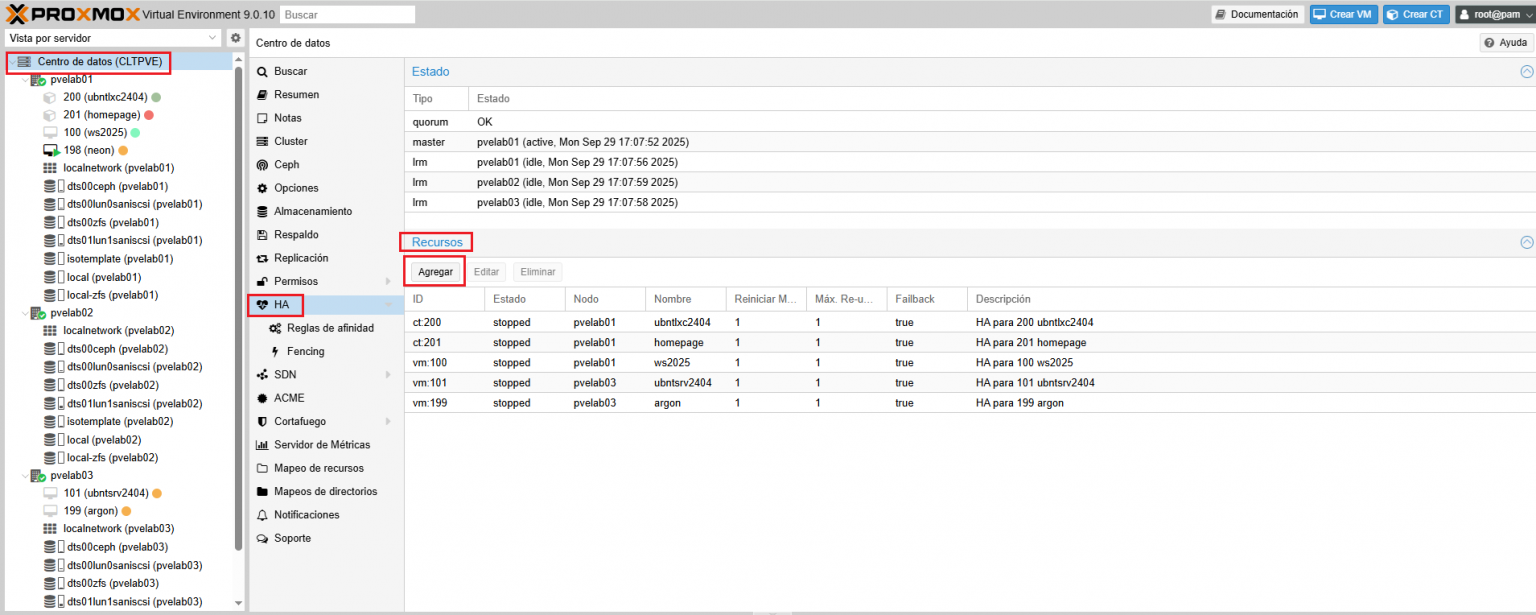Click the Mapeo de recursos folder icon
The height and width of the screenshot is (615, 1536).
tap(262, 468)
